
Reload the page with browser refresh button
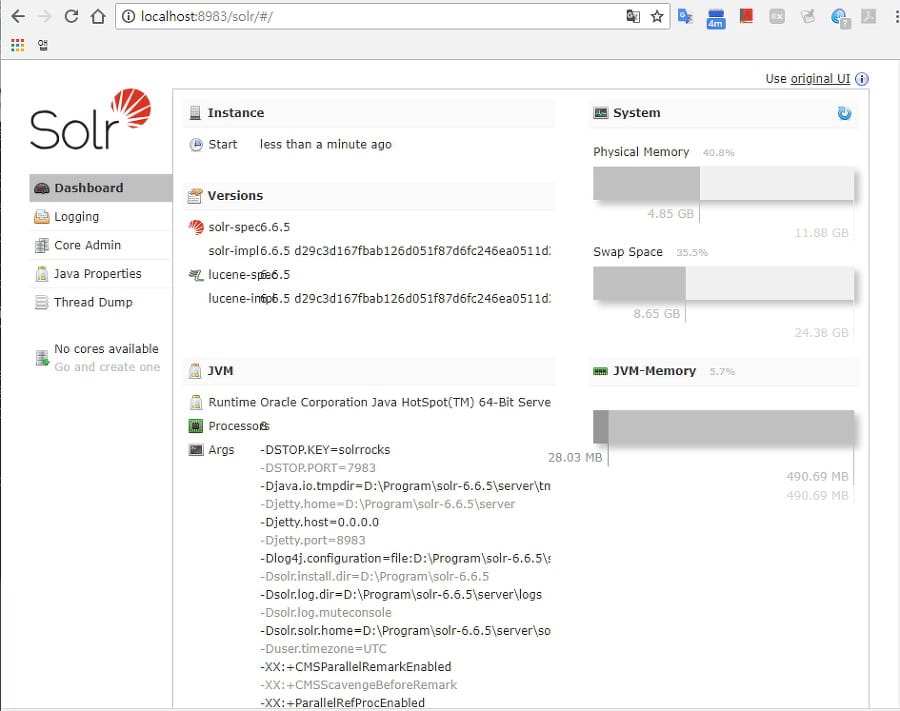click(71, 16)
